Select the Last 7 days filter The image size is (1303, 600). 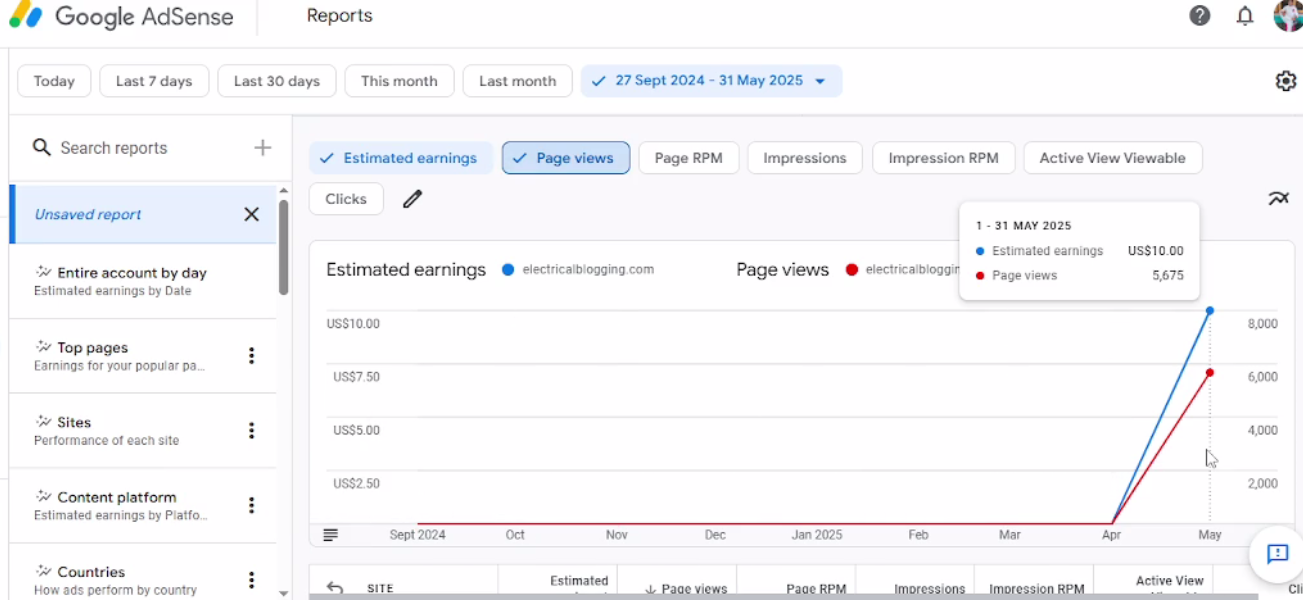154,81
